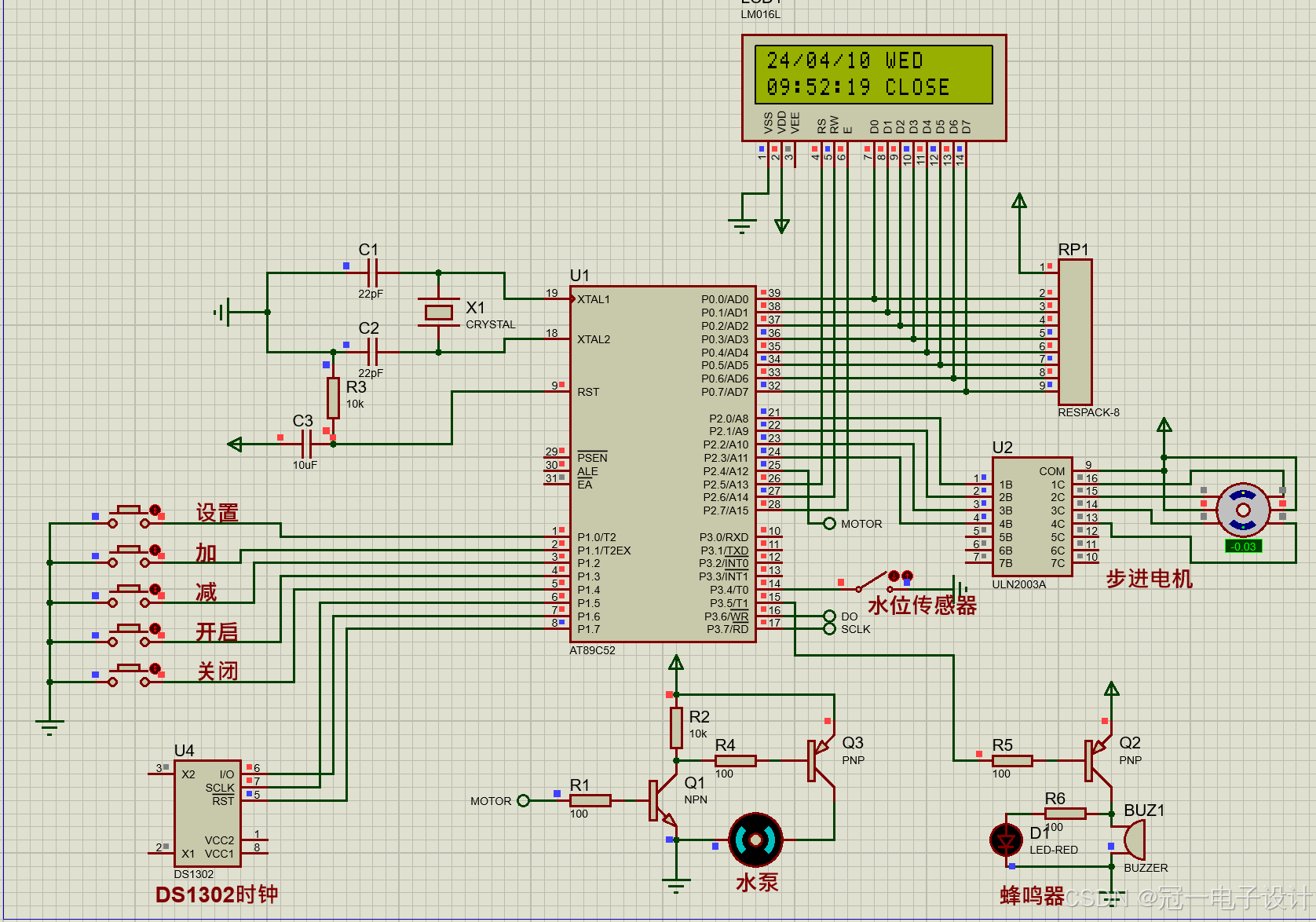Click the 加 push button switch

point(129,556)
